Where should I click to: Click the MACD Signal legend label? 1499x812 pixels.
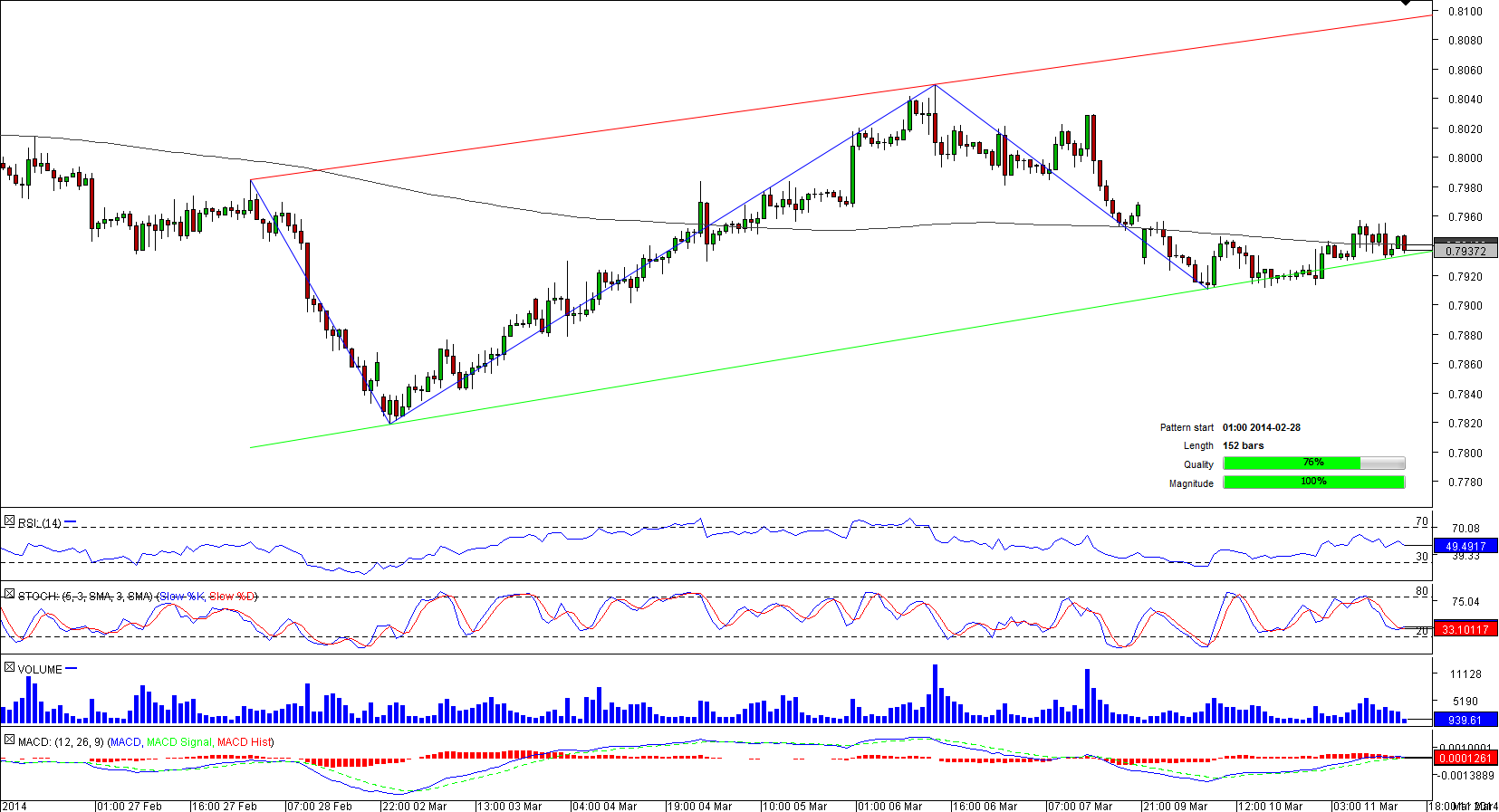[x=178, y=742]
